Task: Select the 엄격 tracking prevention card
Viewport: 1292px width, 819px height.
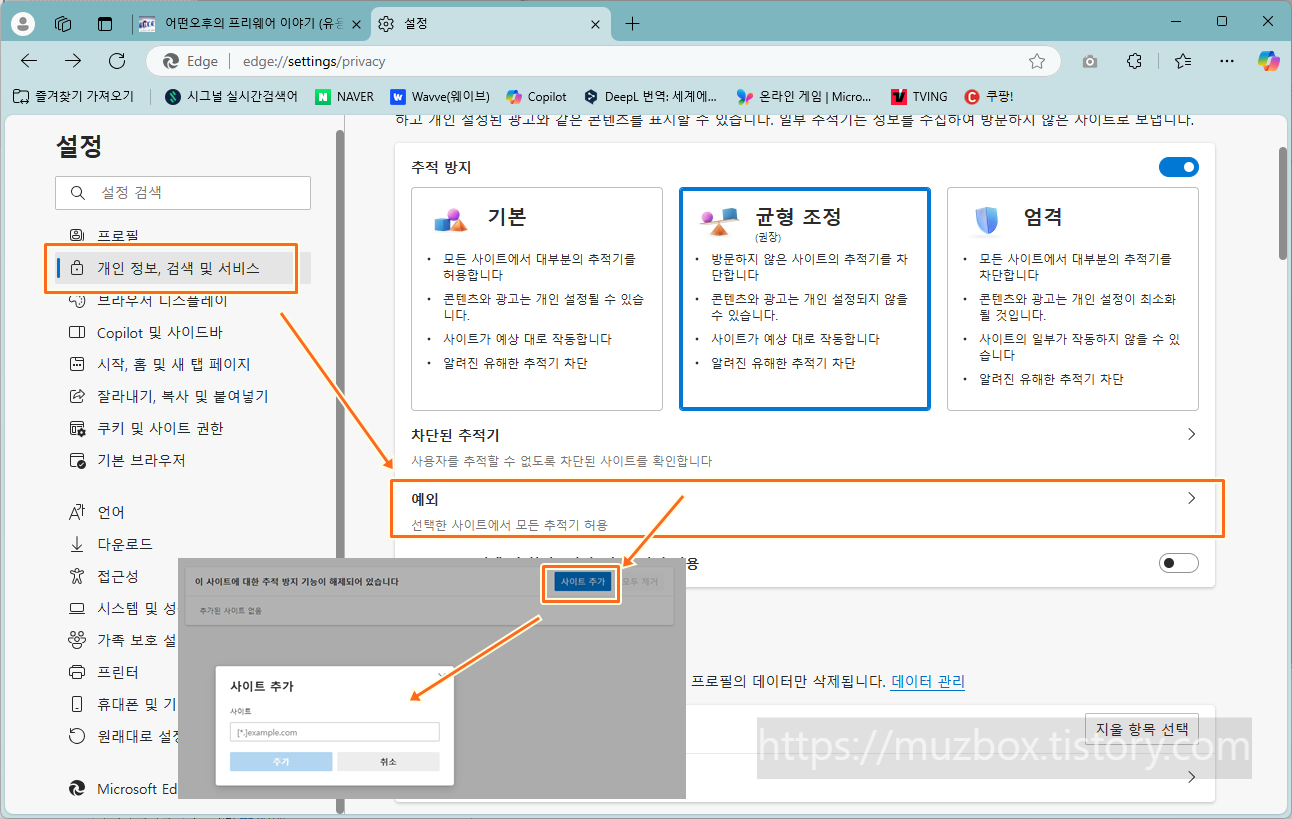Action: click(1073, 299)
